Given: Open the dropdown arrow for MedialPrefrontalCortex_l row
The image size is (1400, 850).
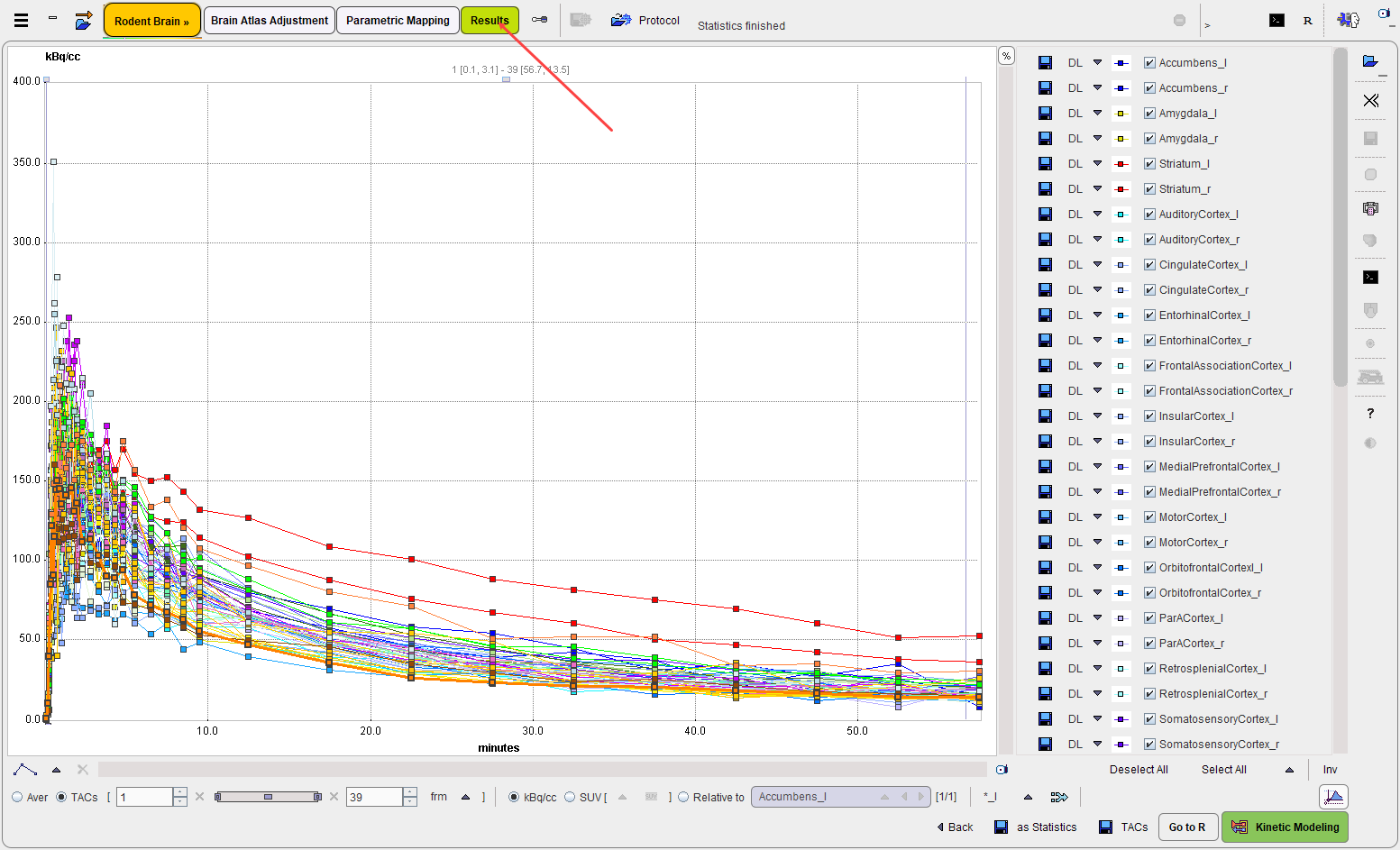Looking at the screenshot, I should (1097, 466).
